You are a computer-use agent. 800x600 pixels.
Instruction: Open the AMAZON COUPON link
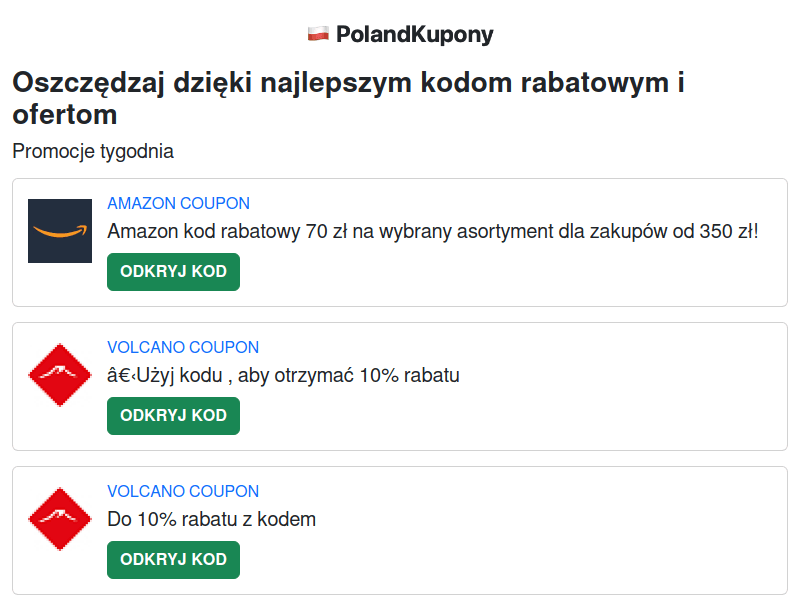pos(178,203)
